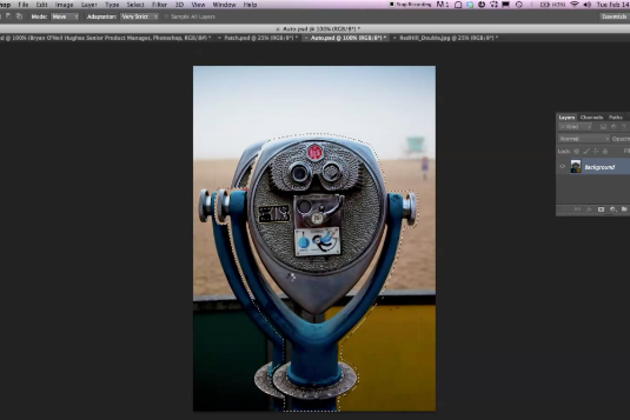Switch to the Channels tab
This screenshot has height=420, width=630.
[591, 117]
